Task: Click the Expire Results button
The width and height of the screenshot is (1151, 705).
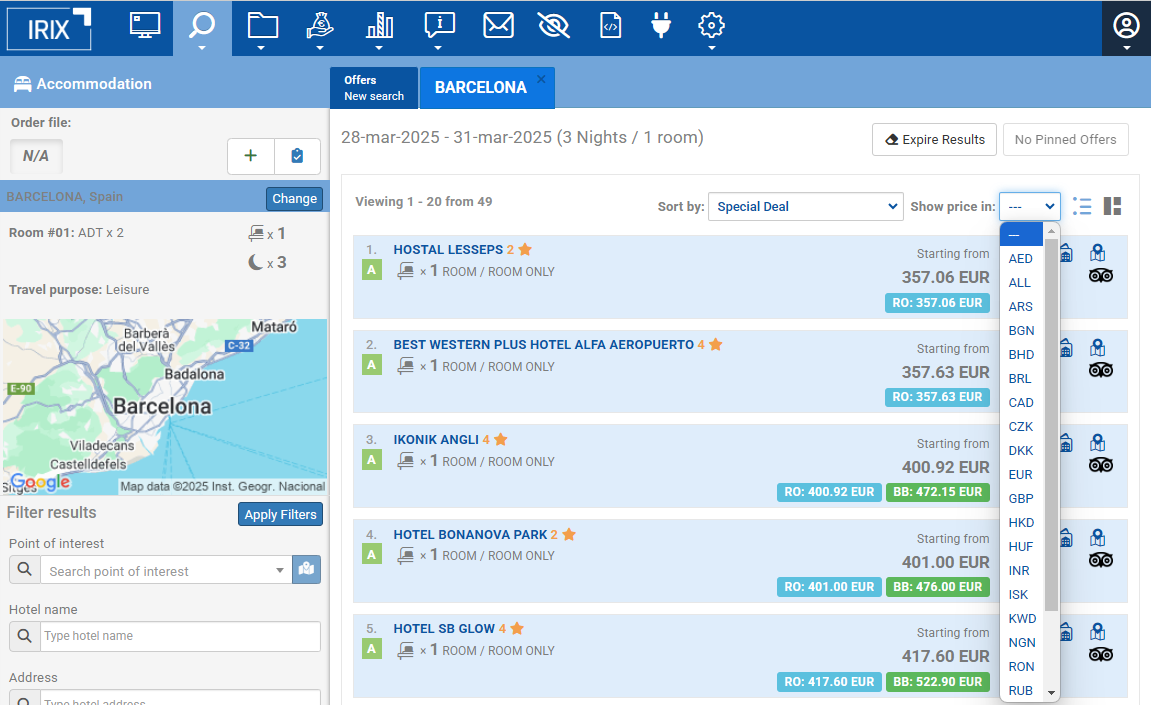Action: click(x=934, y=140)
